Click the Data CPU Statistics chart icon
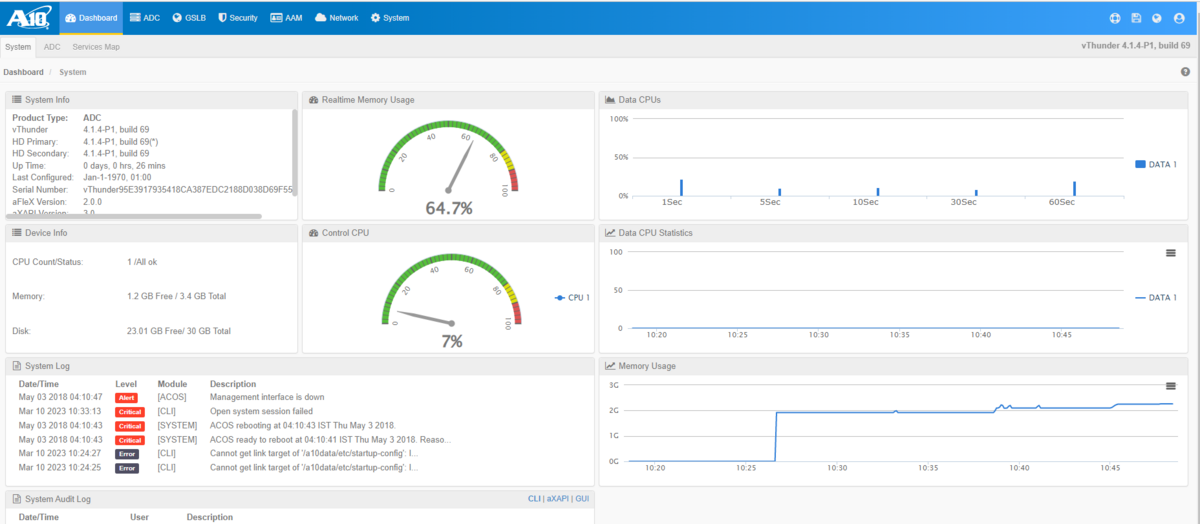 tap(610, 233)
